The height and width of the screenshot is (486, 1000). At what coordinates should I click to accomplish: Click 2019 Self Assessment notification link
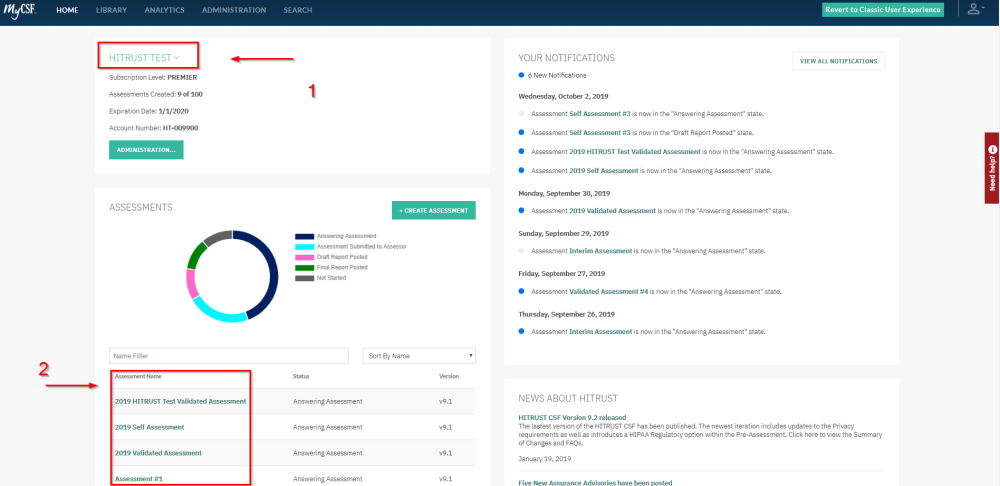(x=603, y=171)
